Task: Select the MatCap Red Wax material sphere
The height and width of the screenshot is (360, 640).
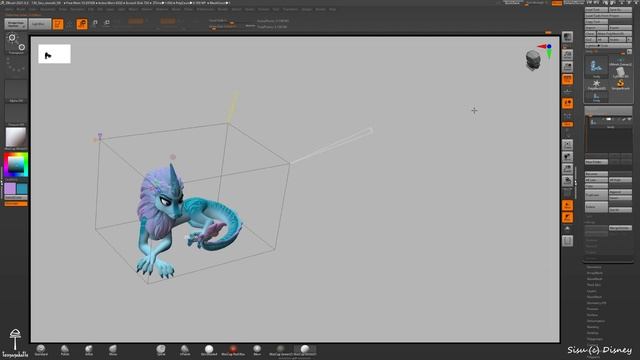Action: (233, 350)
